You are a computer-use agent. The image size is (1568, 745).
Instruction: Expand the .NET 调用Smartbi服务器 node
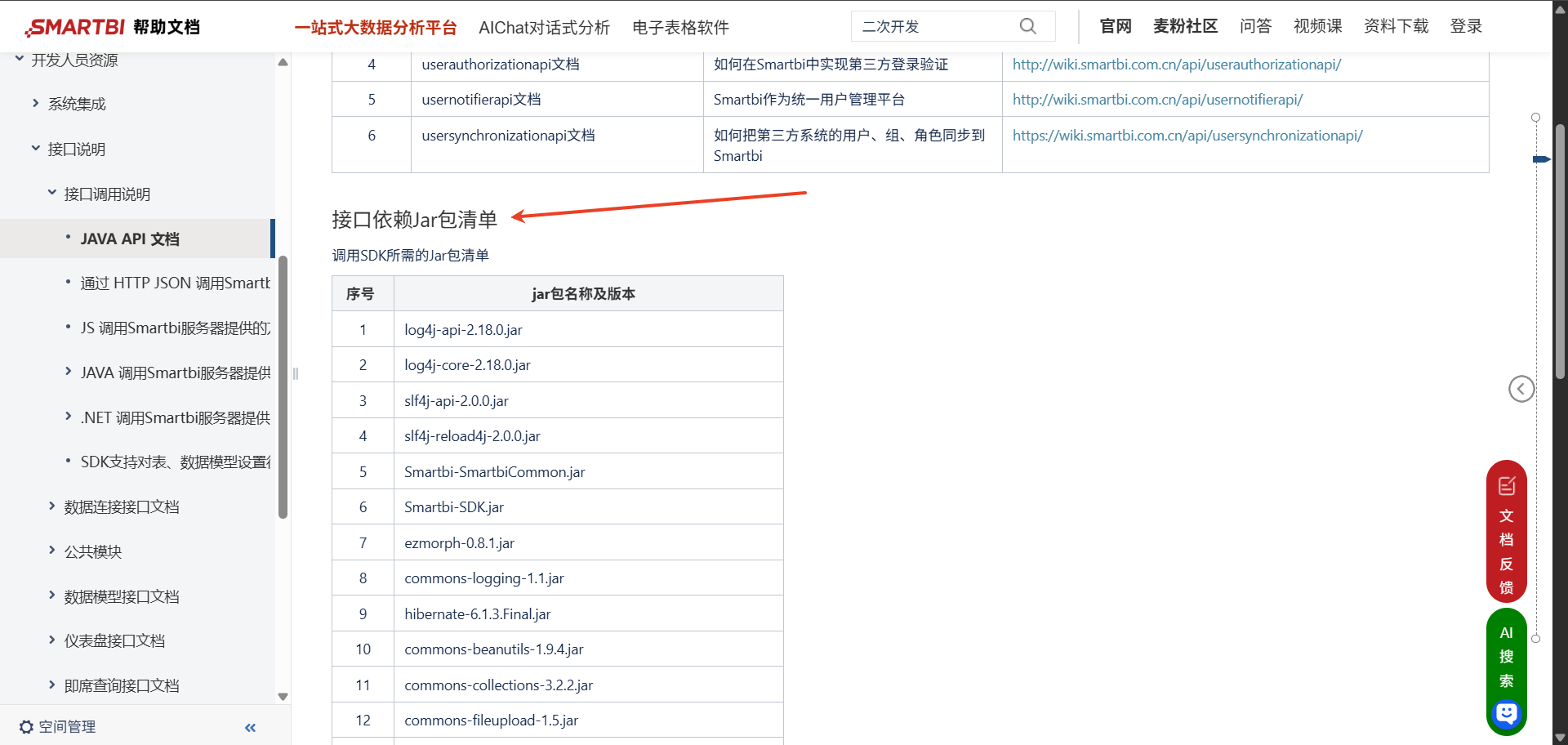coord(69,417)
